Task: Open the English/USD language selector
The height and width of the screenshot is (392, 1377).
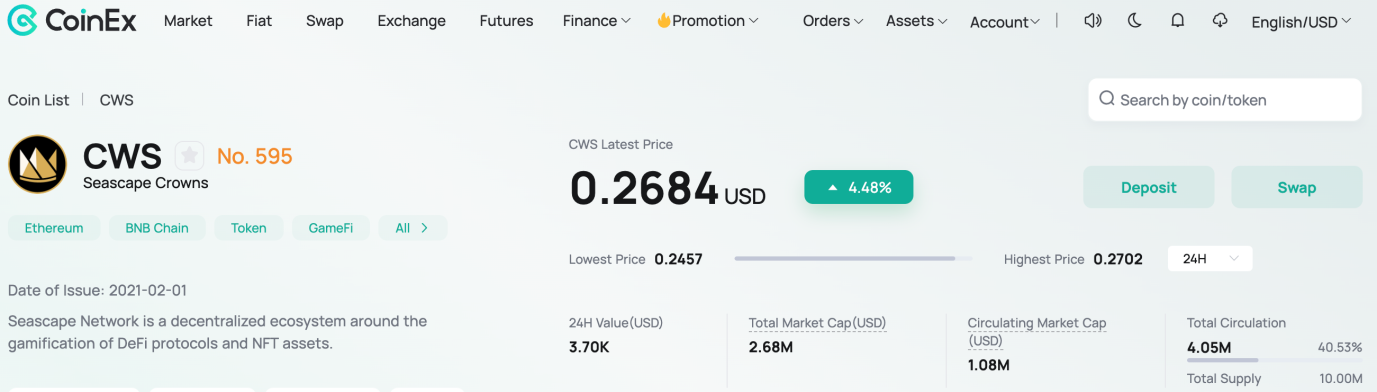Action: pyautogui.click(x=1303, y=22)
